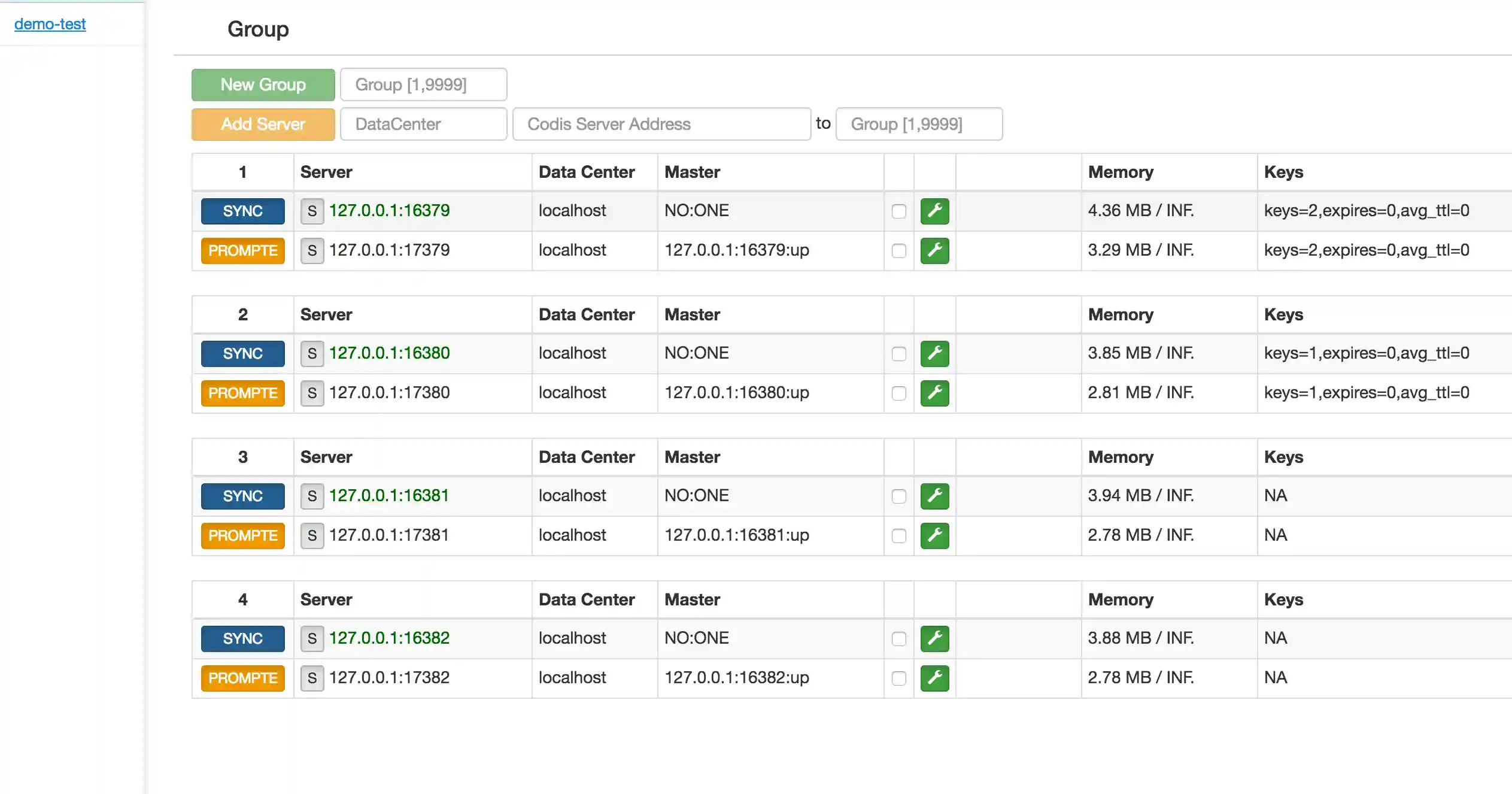Click wrench icon for server 127.0.0.1:16380

pyautogui.click(x=934, y=353)
